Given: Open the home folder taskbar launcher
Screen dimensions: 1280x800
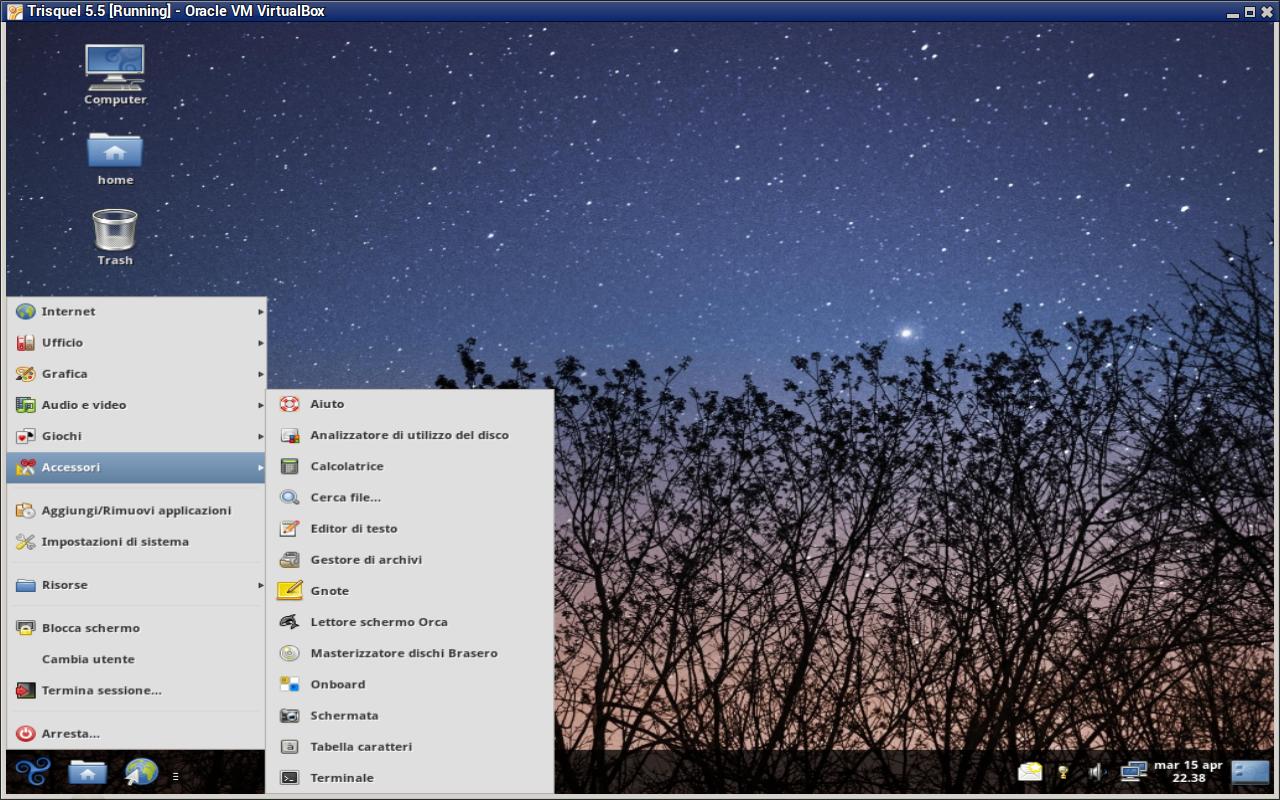Looking at the screenshot, I should (x=88, y=772).
